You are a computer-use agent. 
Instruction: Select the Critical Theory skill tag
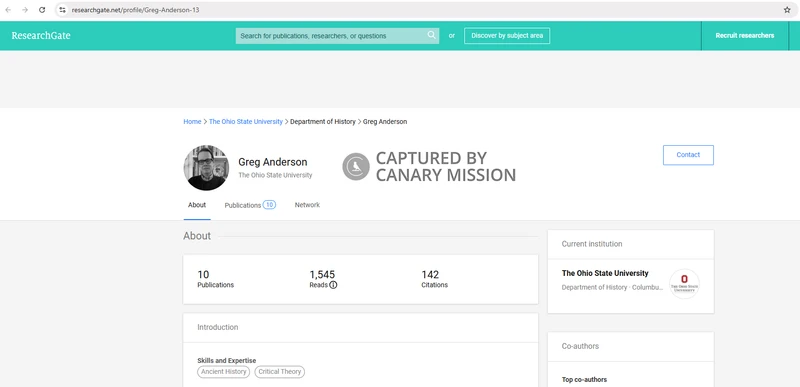coord(280,372)
